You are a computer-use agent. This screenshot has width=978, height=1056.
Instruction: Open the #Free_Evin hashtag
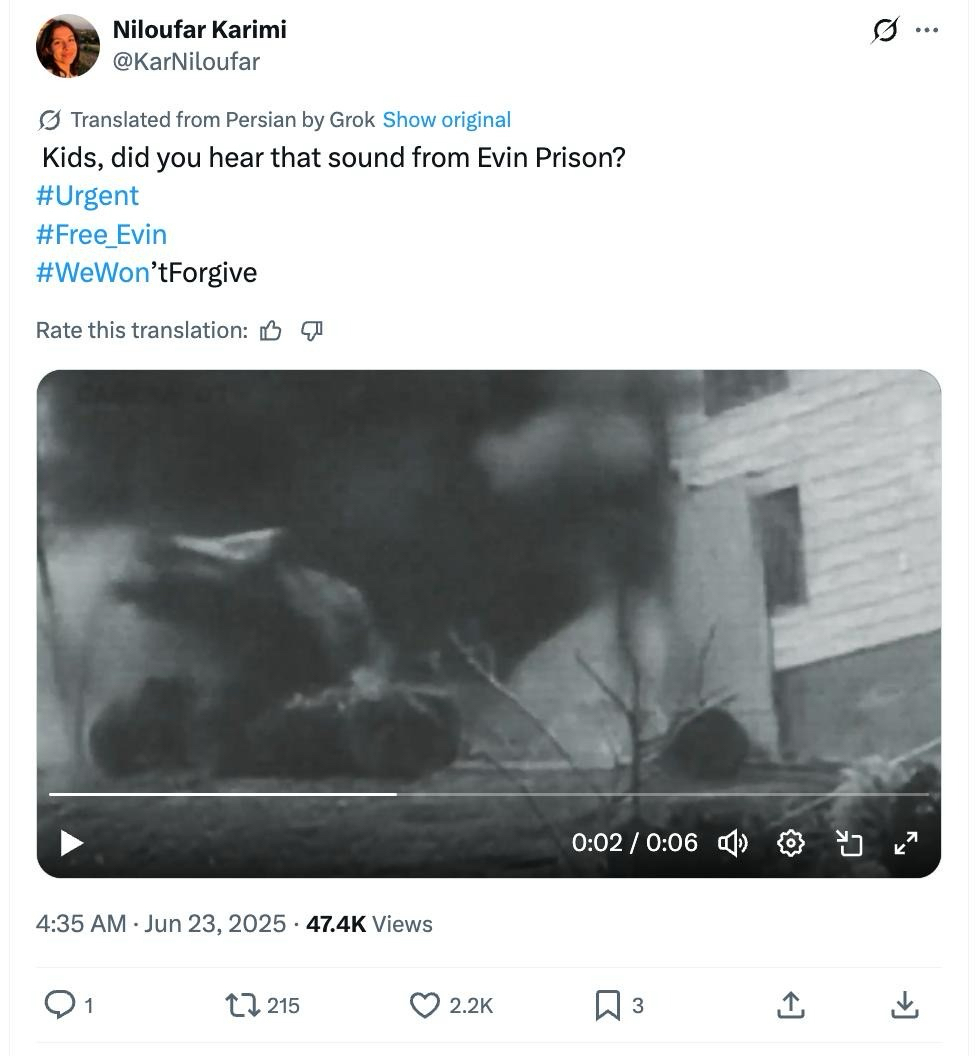tap(101, 235)
